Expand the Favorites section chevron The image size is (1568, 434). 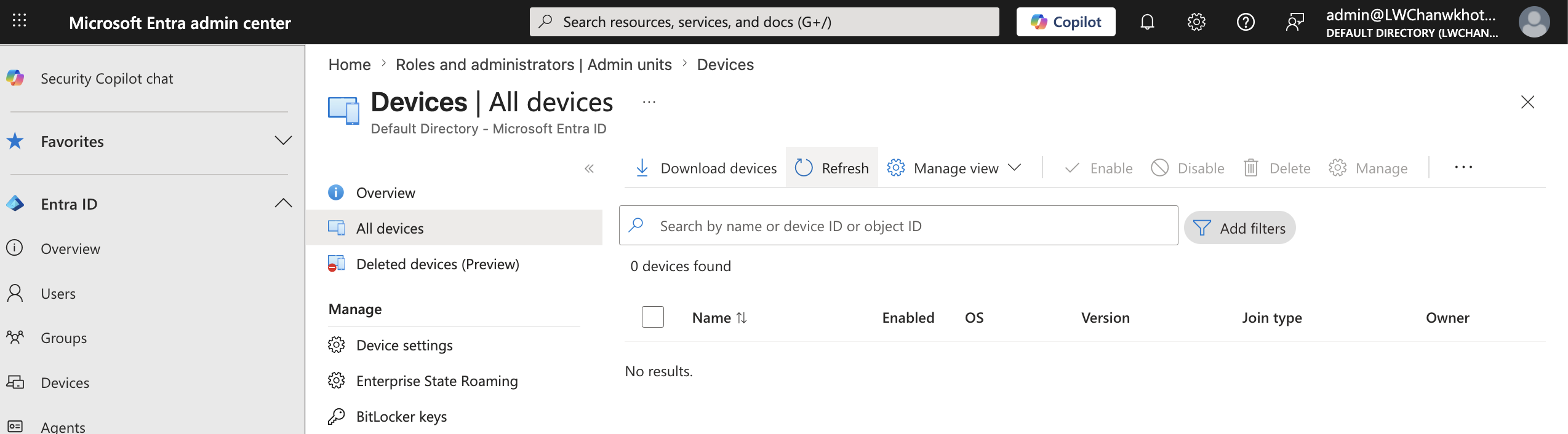pos(283,141)
